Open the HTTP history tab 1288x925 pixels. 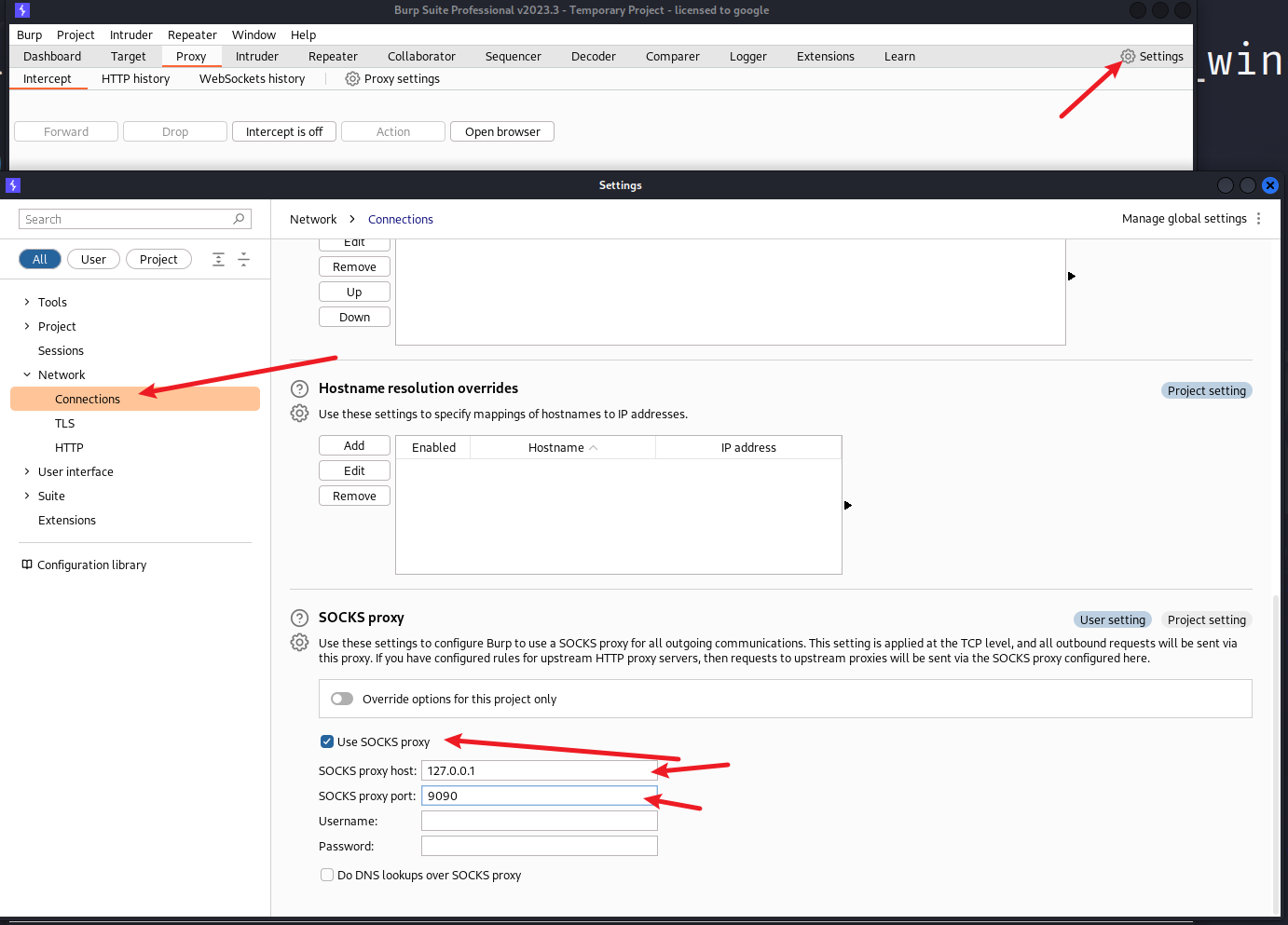[x=135, y=79]
